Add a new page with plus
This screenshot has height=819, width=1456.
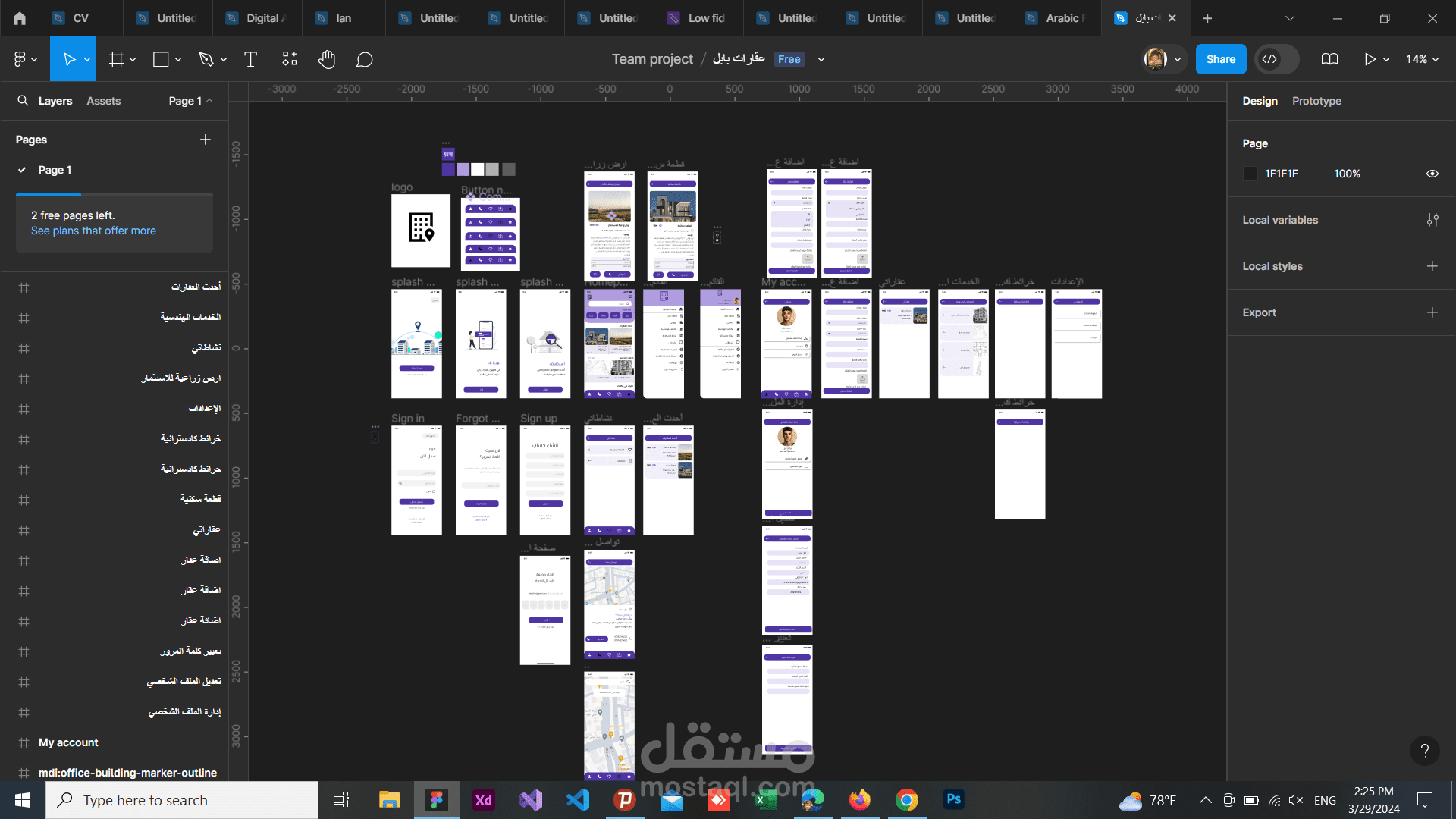[206, 140]
